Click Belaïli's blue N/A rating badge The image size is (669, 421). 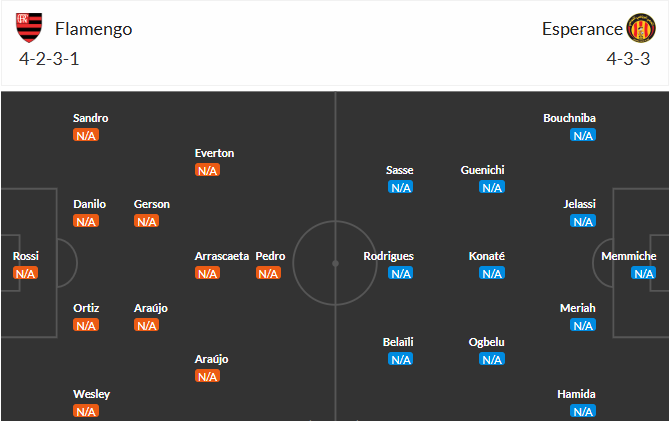401,359
